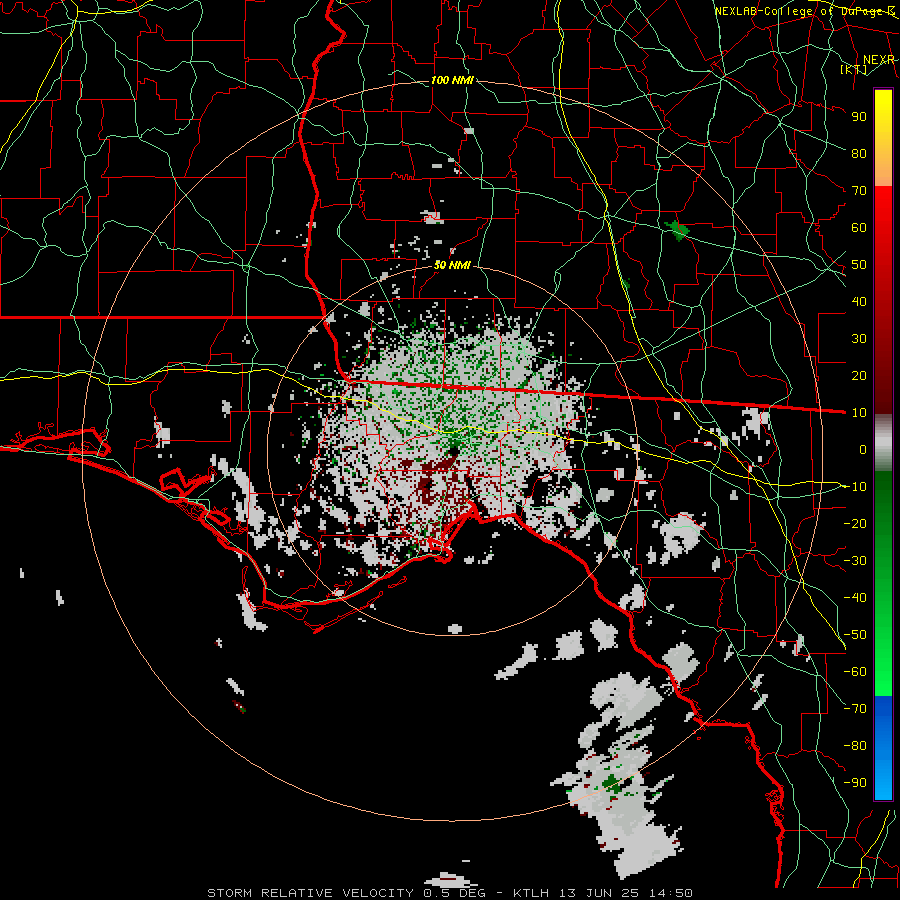The width and height of the screenshot is (900, 900).
Task: Select the 60 tick label on velocity scale
Action: 859,228
